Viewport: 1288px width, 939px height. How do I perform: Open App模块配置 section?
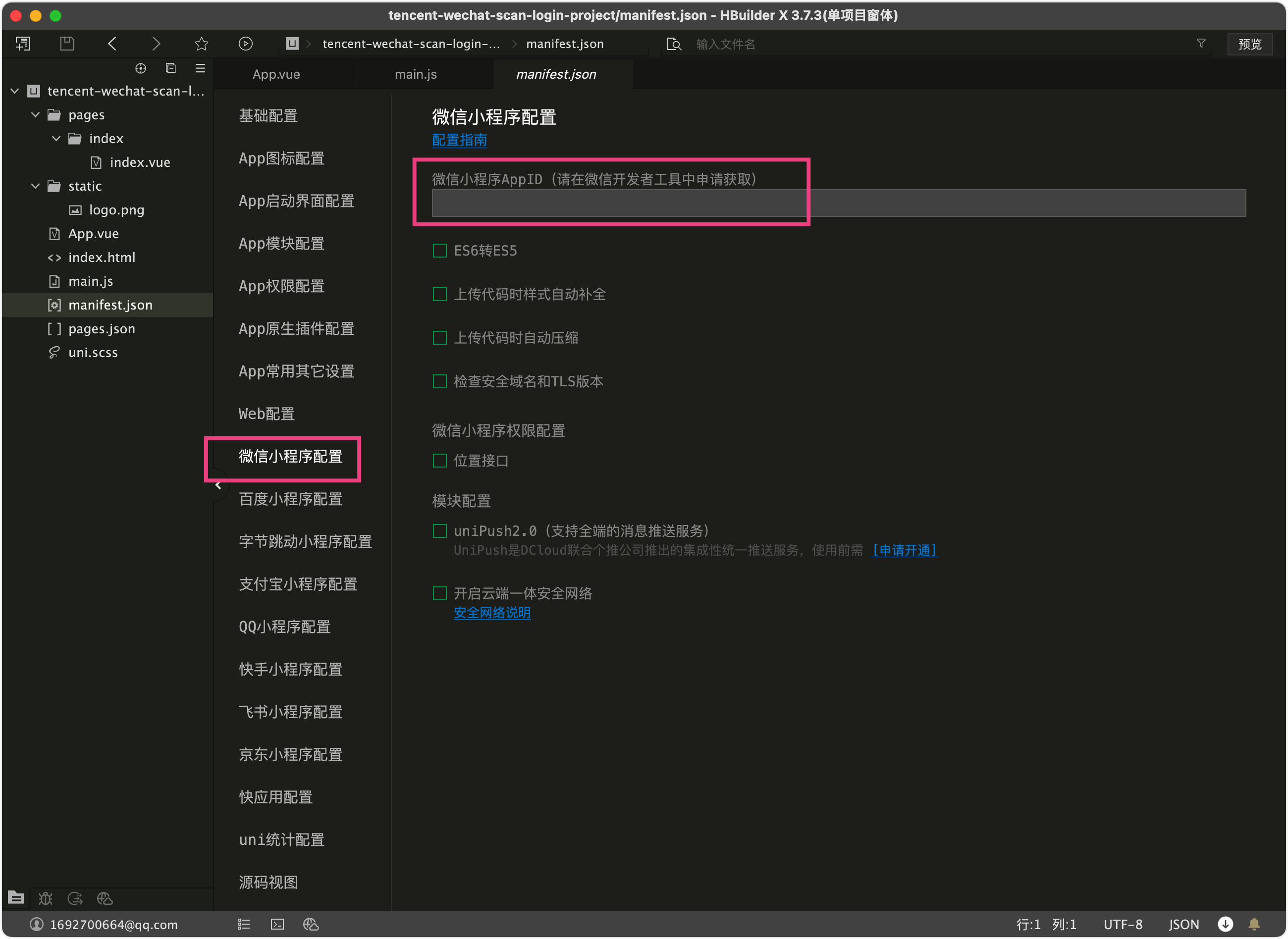tap(281, 244)
